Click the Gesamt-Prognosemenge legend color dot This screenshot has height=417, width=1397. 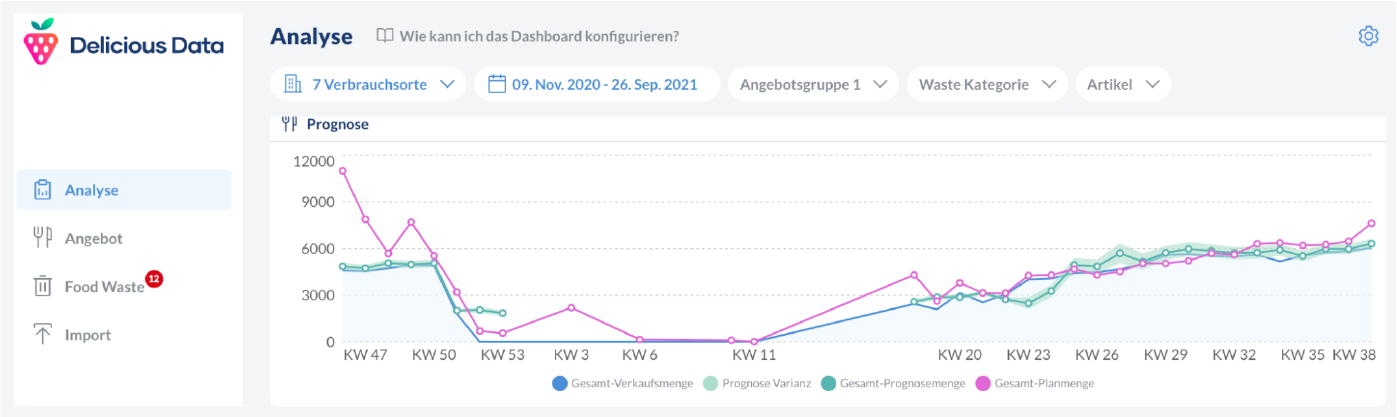pyautogui.click(x=828, y=383)
